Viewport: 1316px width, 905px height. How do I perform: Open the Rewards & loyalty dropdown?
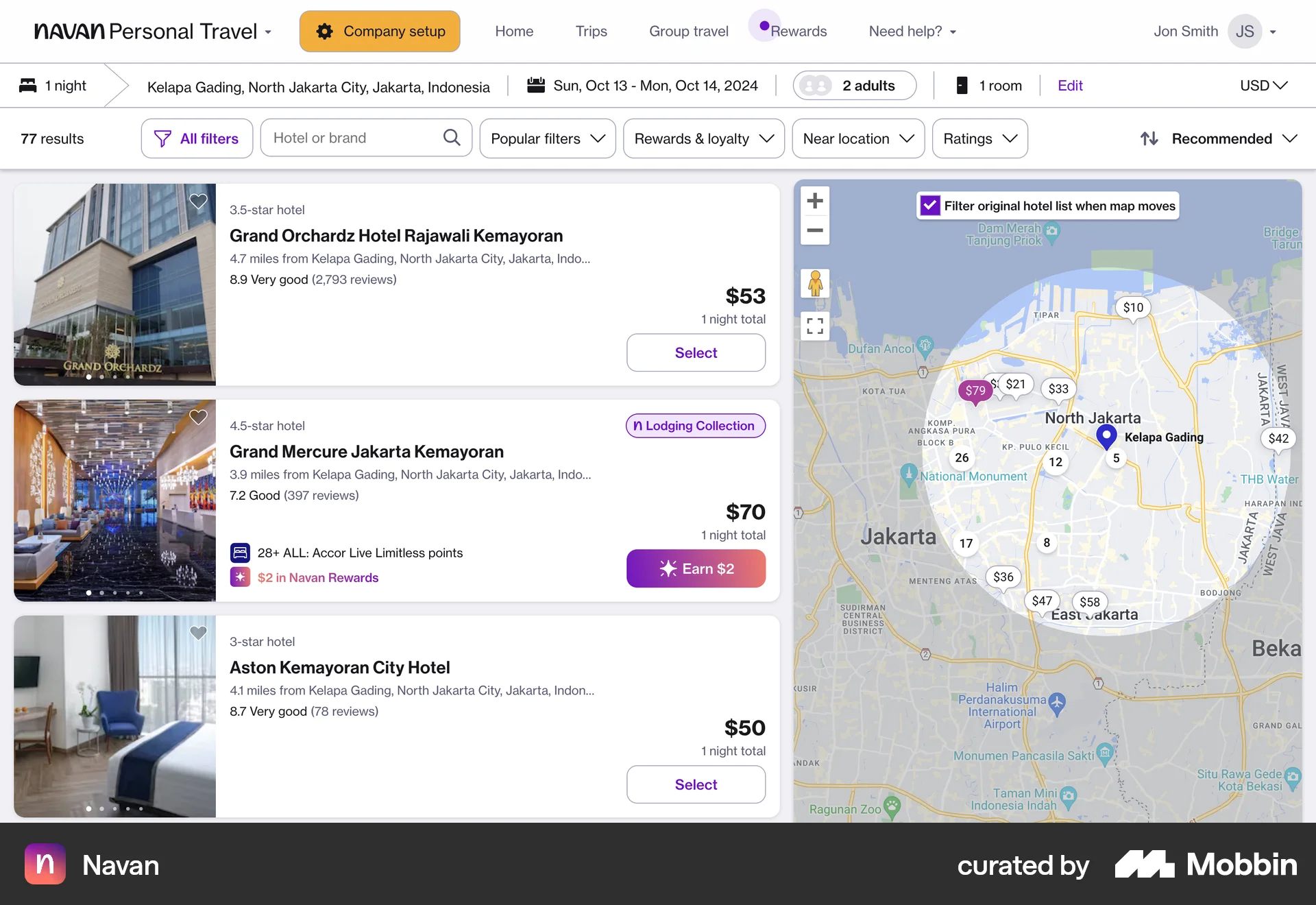pos(703,138)
